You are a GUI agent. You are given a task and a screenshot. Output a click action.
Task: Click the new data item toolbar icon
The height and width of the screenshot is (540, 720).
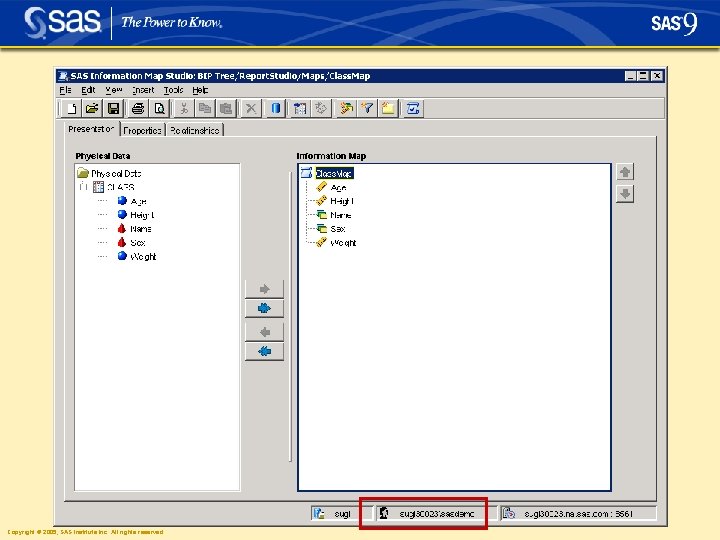346,109
